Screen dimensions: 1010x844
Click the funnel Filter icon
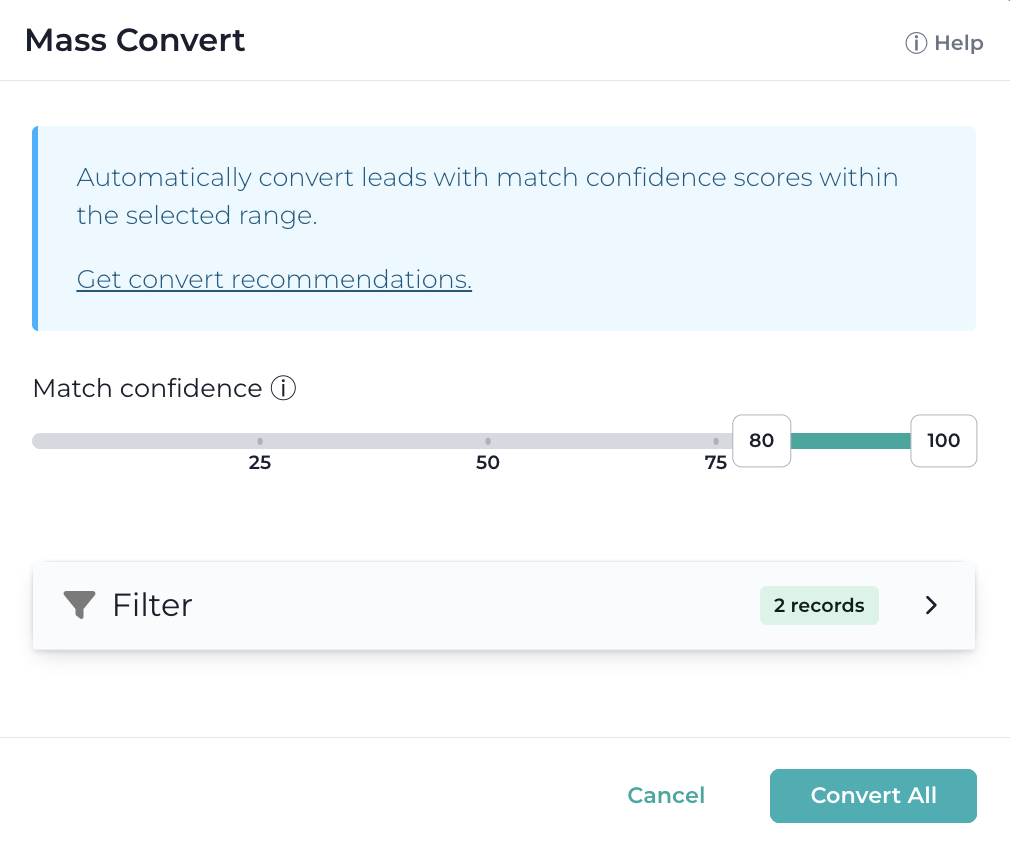click(x=79, y=605)
